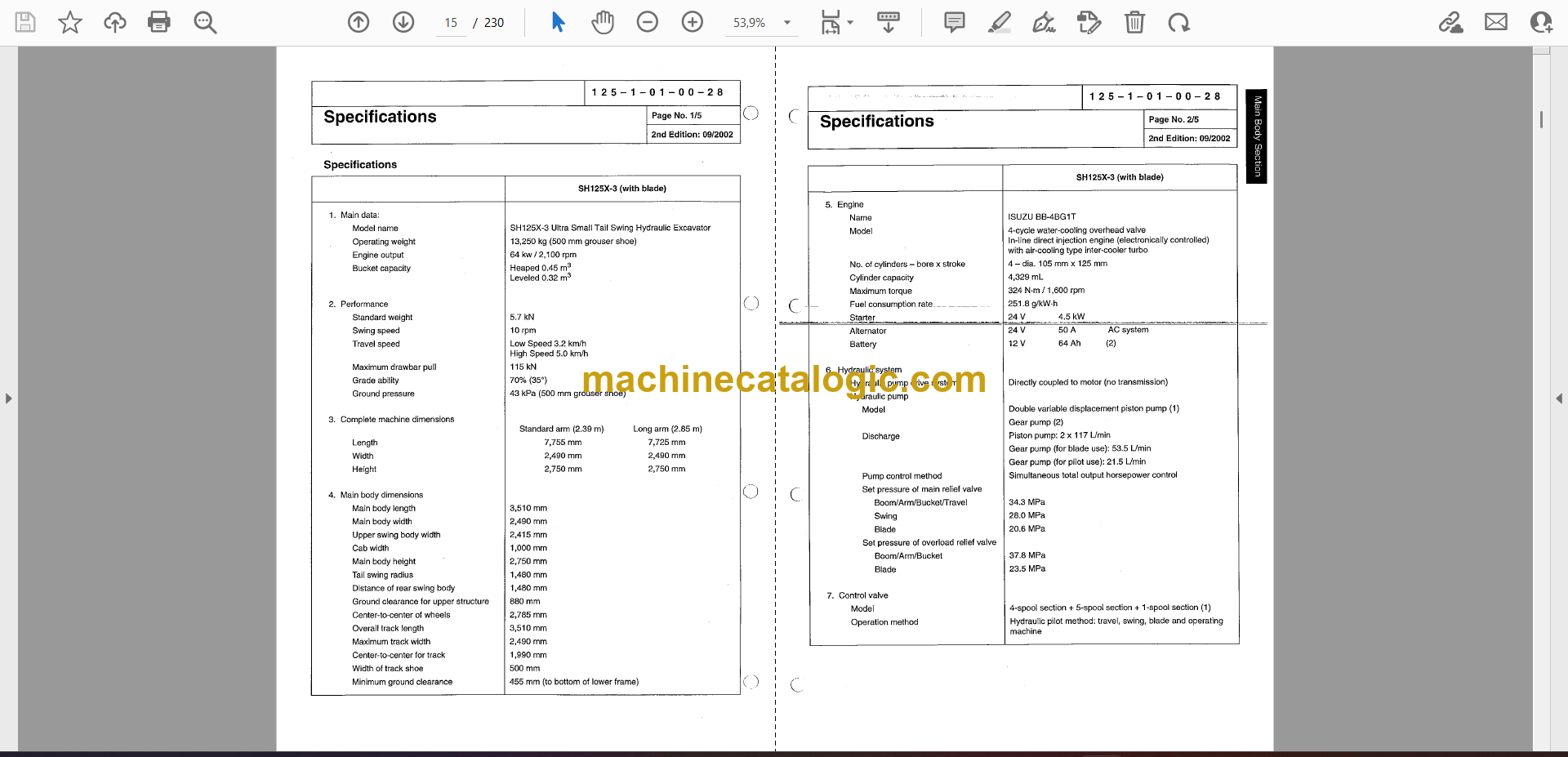
Task: Click the stamp edit tool icon
Action: (x=1089, y=22)
